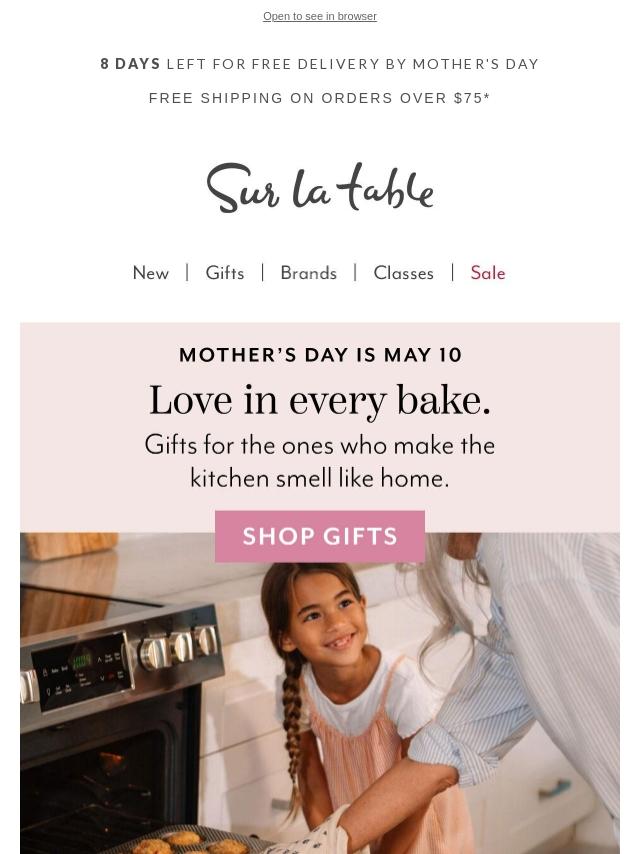Open the New nav item
The width and height of the screenshot is (640, 854).
tap(151, 273)
